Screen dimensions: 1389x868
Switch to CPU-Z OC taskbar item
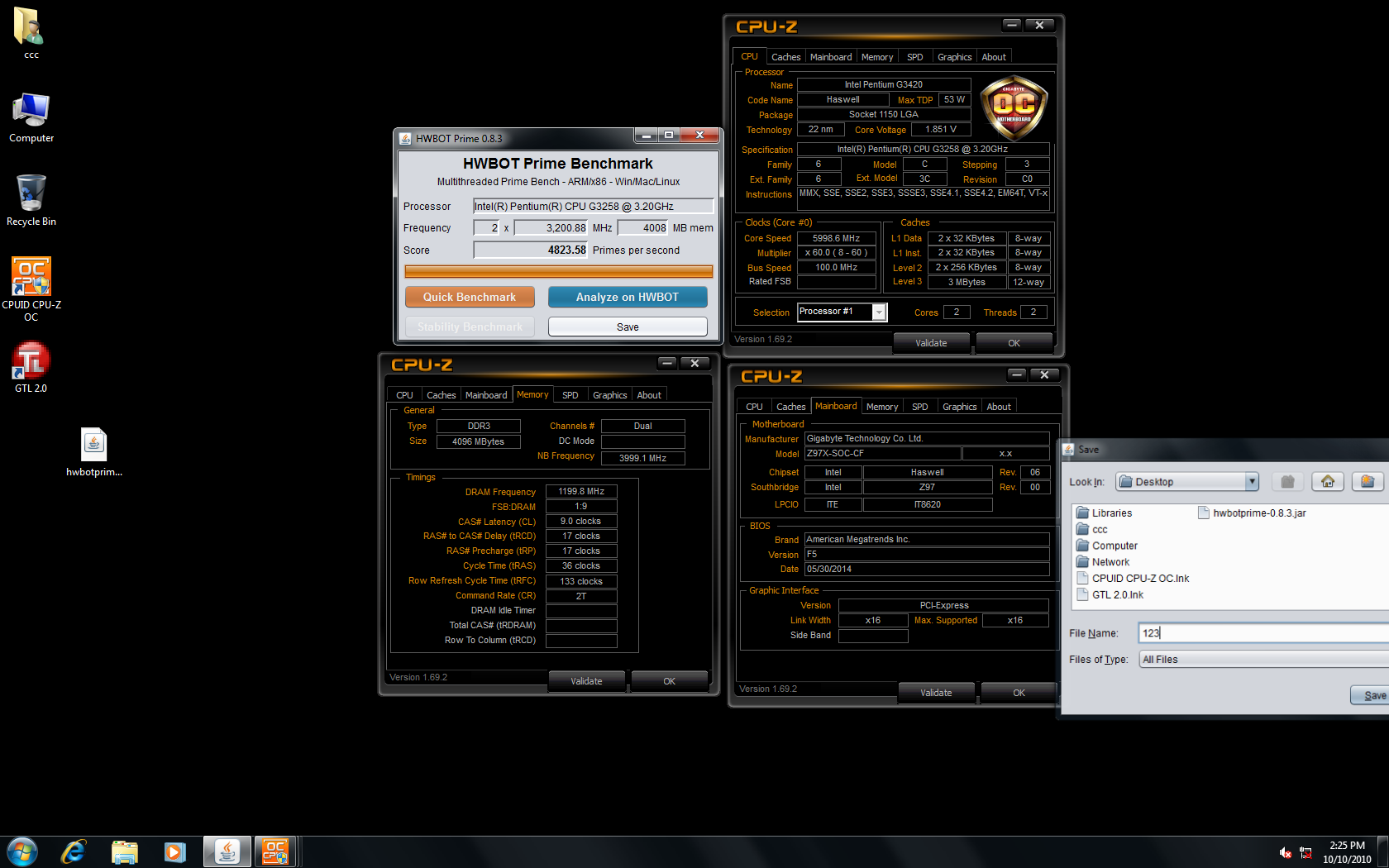tap(276, 851)
